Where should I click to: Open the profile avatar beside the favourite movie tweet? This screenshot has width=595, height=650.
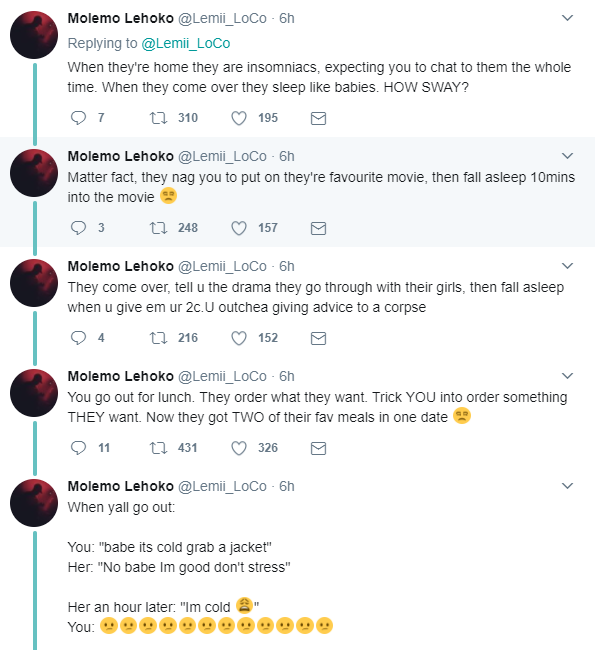(34, 173)
